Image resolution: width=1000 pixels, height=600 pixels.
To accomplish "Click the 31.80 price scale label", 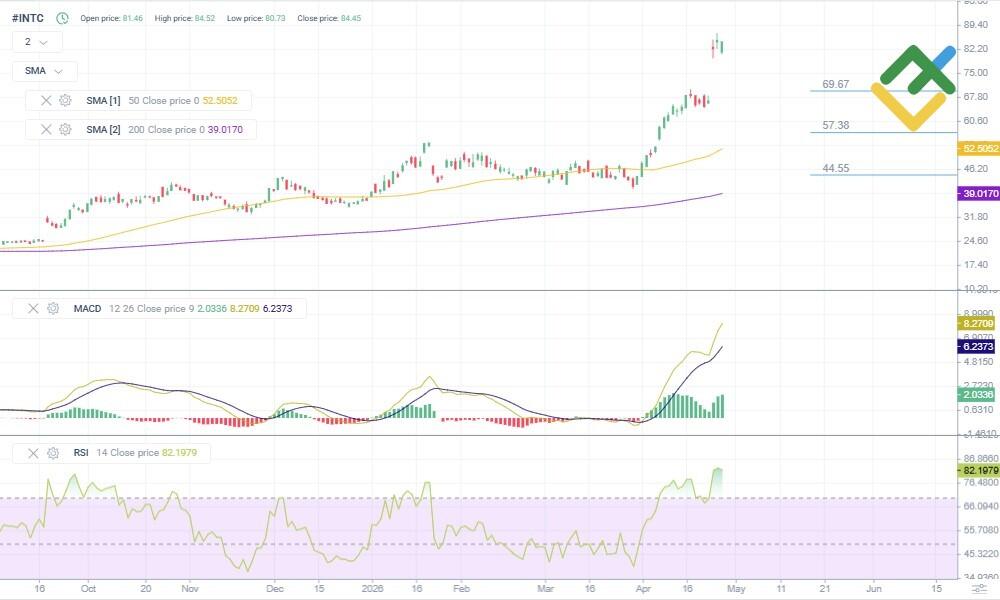I will 975,217.
